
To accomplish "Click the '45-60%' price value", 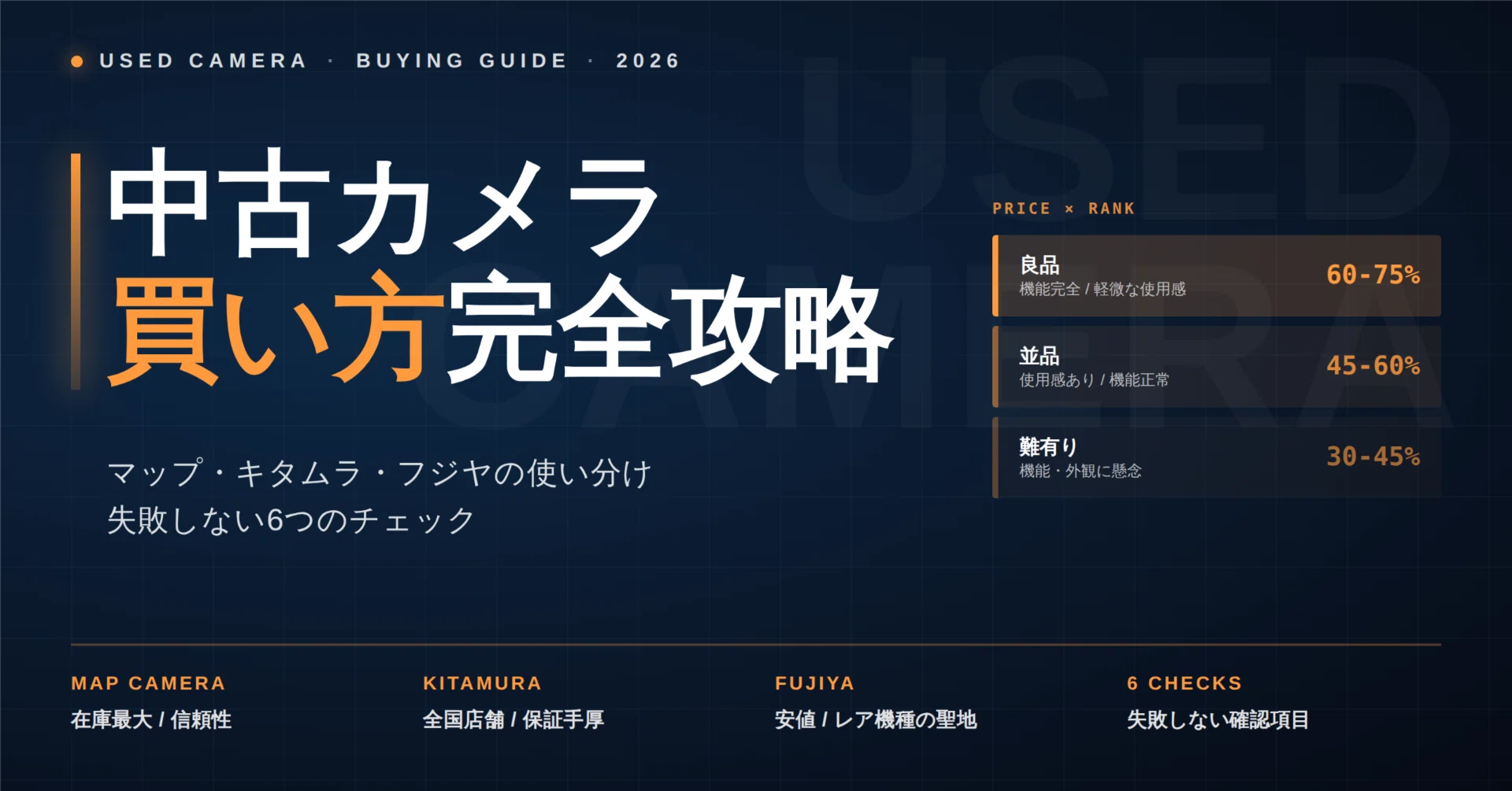I will (1373, 365).
